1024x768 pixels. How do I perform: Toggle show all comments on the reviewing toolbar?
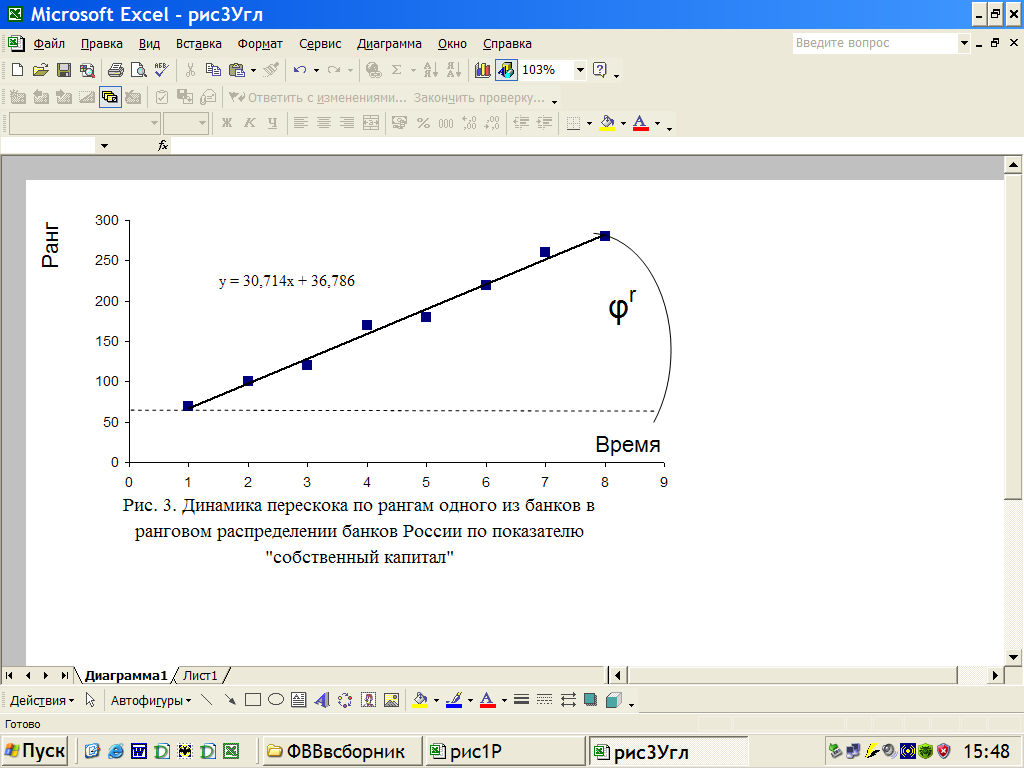(110, 97)
